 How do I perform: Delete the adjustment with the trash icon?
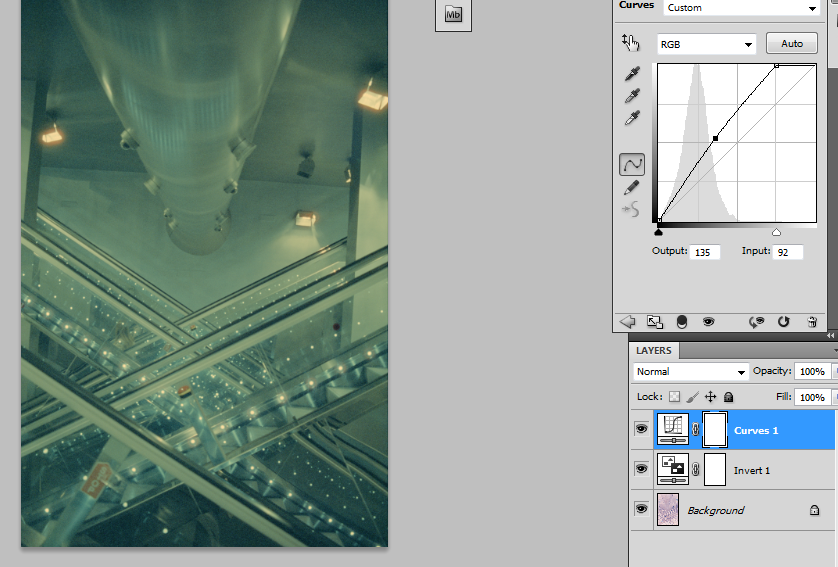point(812,322)
